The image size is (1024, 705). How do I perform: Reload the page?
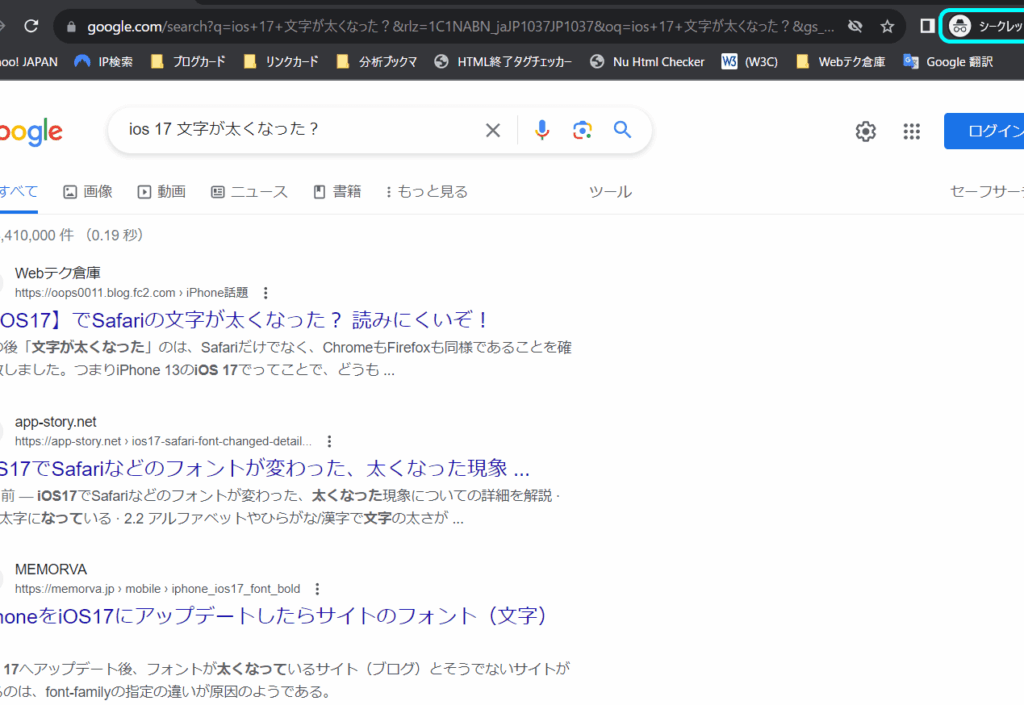point(31,26)
